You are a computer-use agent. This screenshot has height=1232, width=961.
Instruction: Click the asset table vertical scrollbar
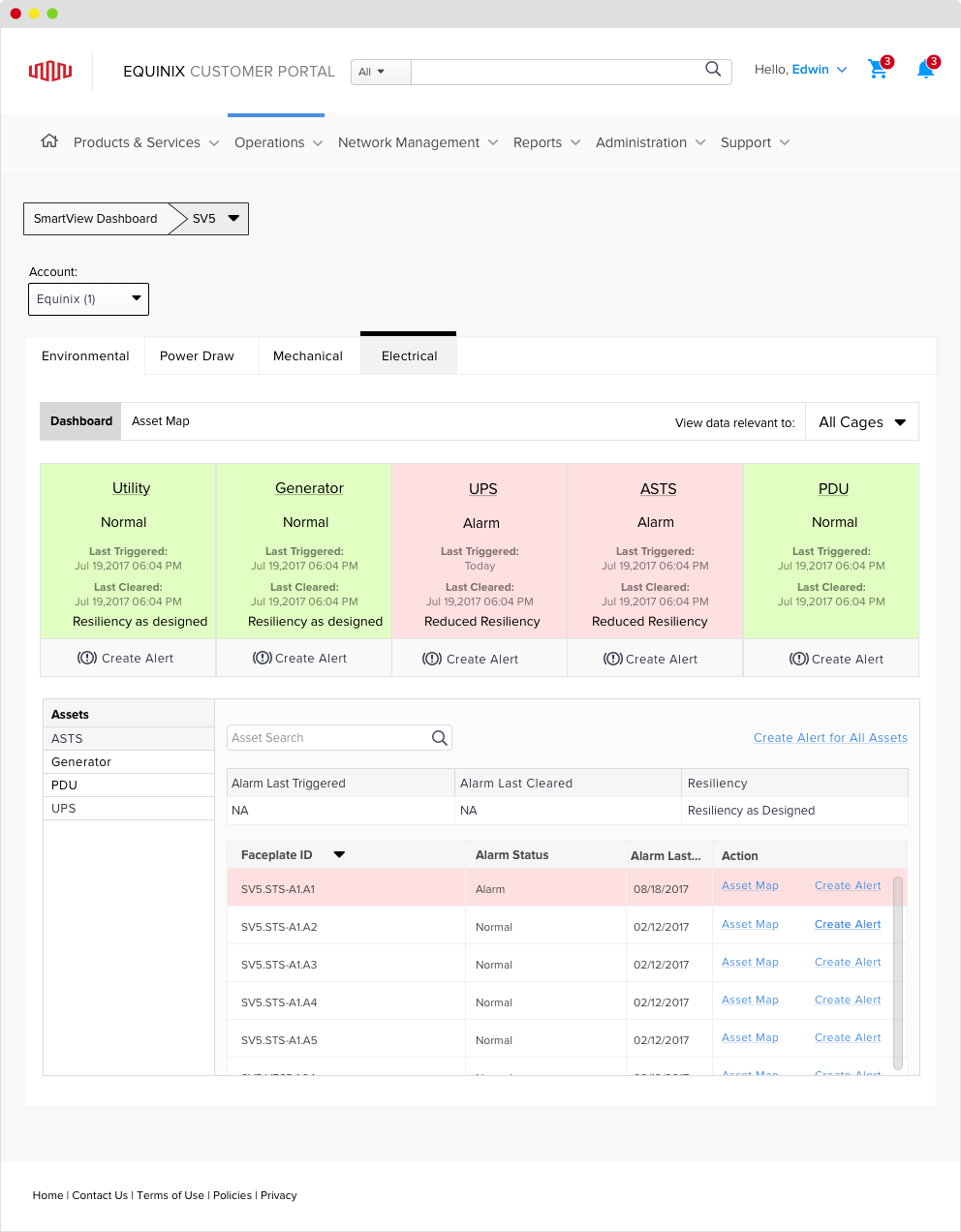click(x=898, y=972)
